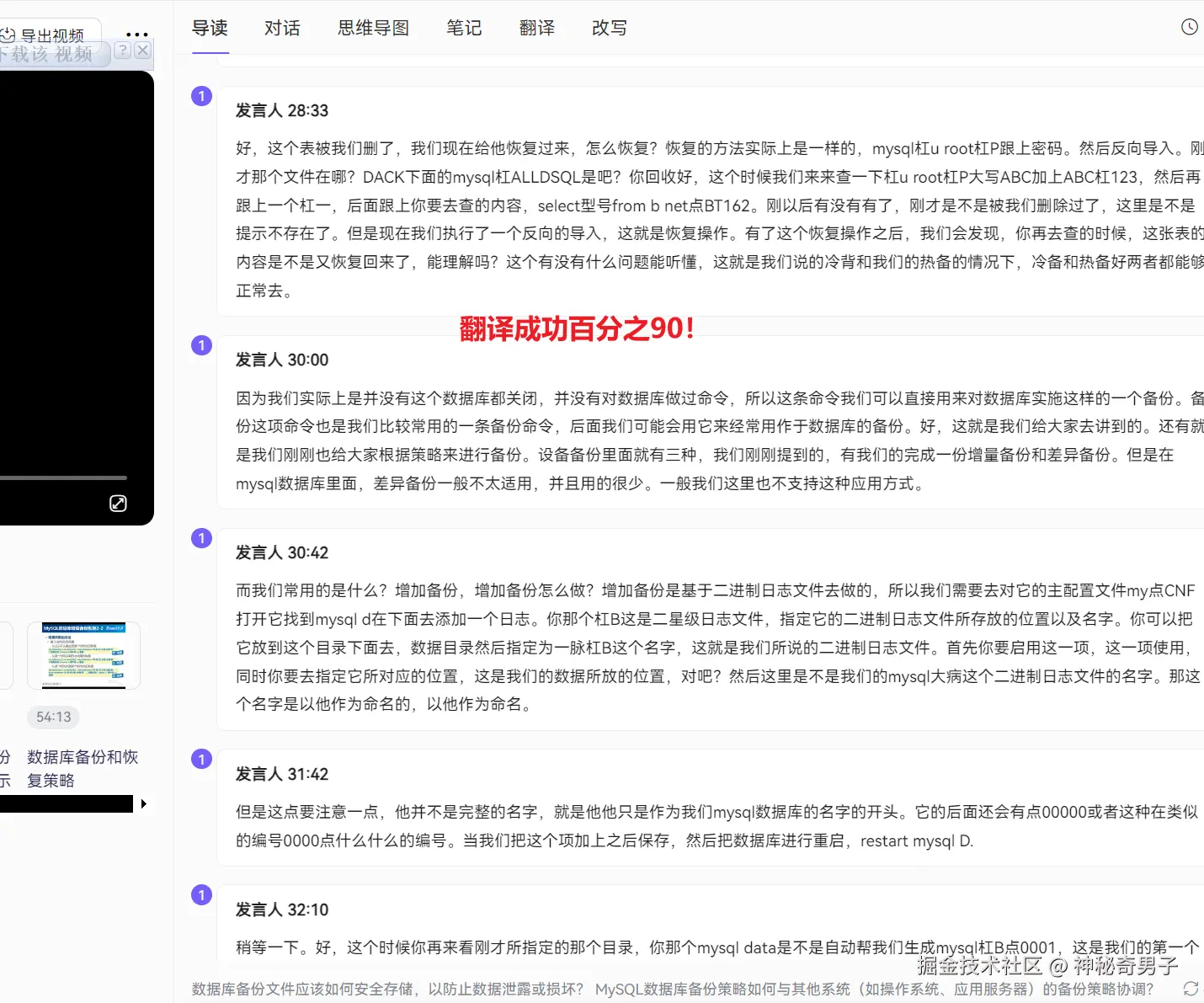Viewport: 1204px width, 1003px height.
Task: Click the suggested question about MySQL数据库备份策略 coordination
Action: pyautogui.click(x=875, y=989)
